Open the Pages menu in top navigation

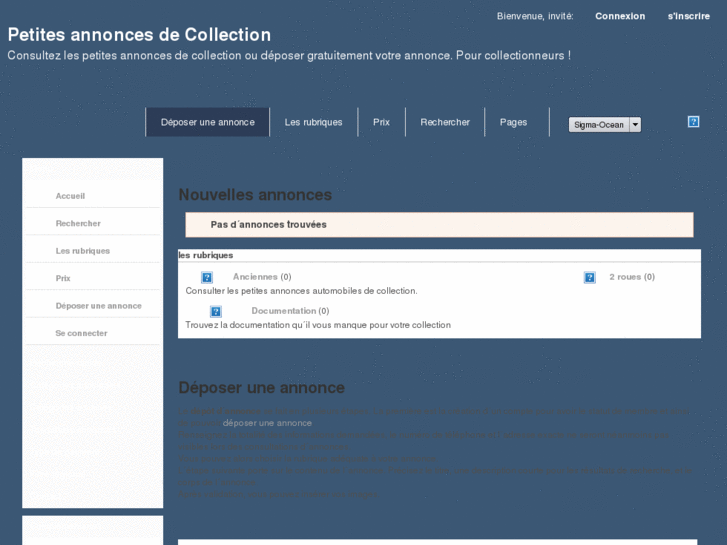pyautogui.click(x=513, y=122)
